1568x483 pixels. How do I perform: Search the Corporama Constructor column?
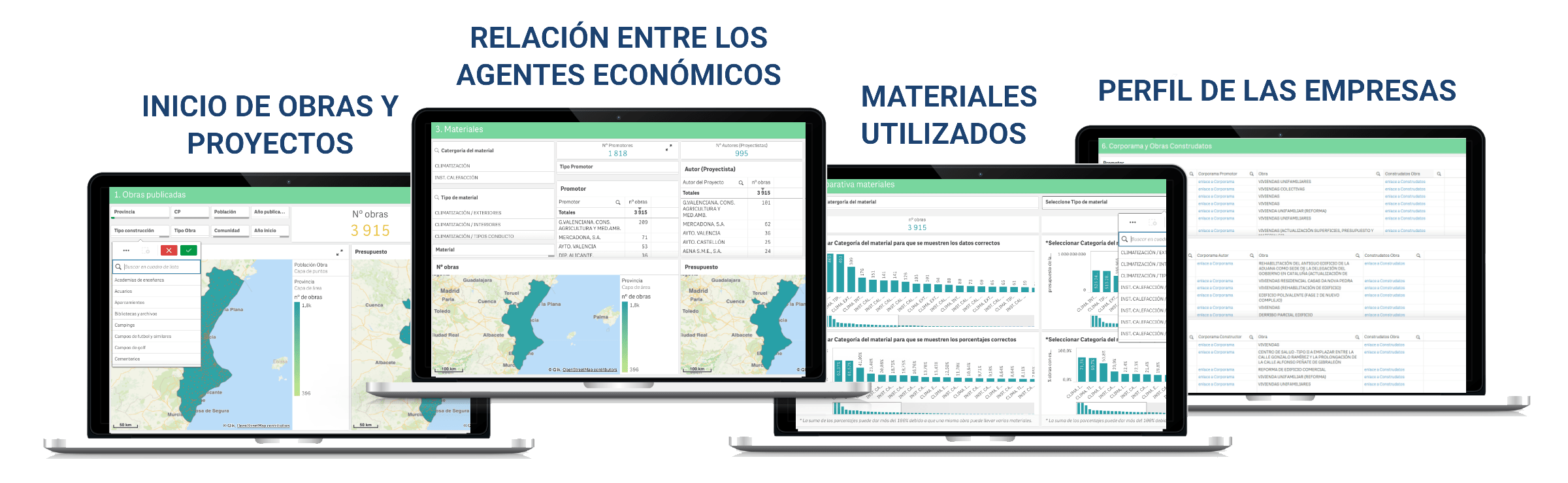(1252, 337)
